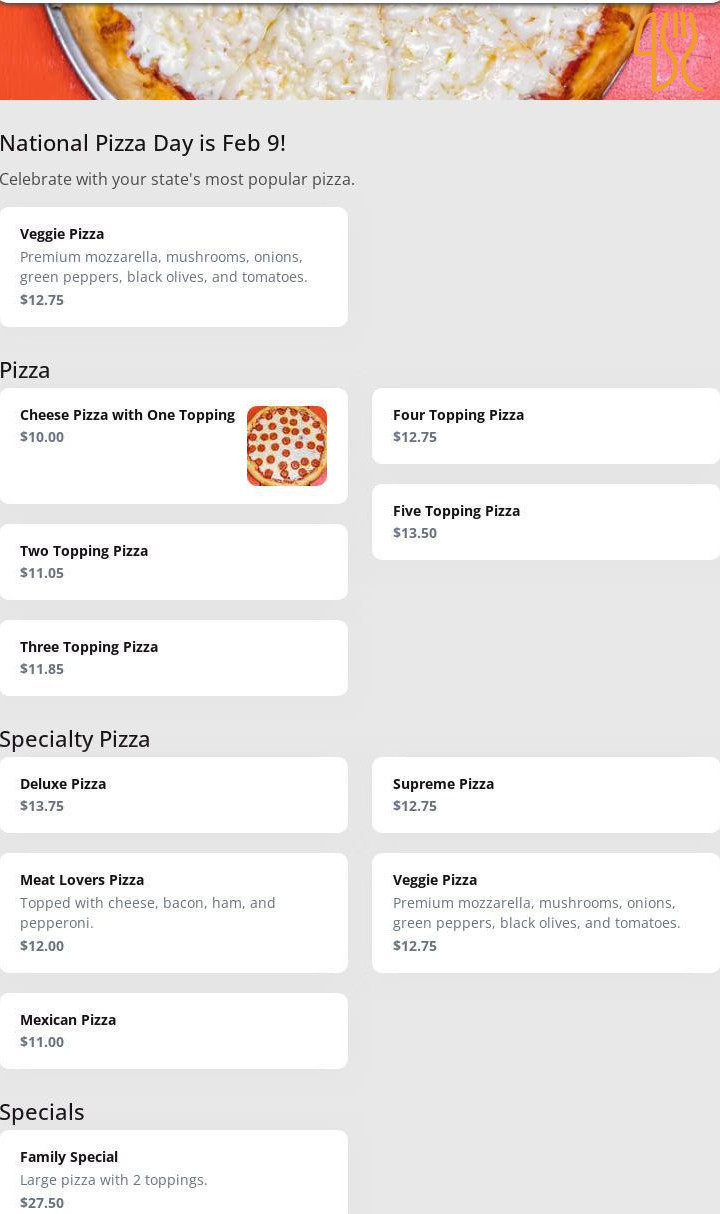
Task: Click the Specials section heading
Action: click(x=42, y=1112)
